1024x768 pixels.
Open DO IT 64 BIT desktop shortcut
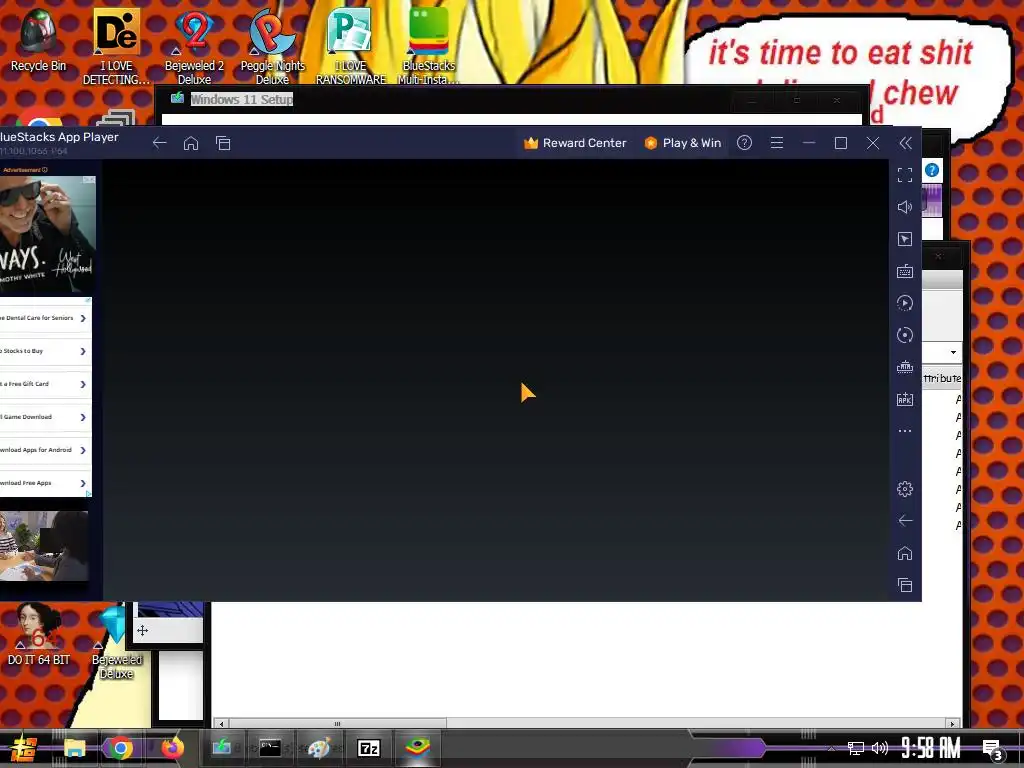(x=39, y=635)
